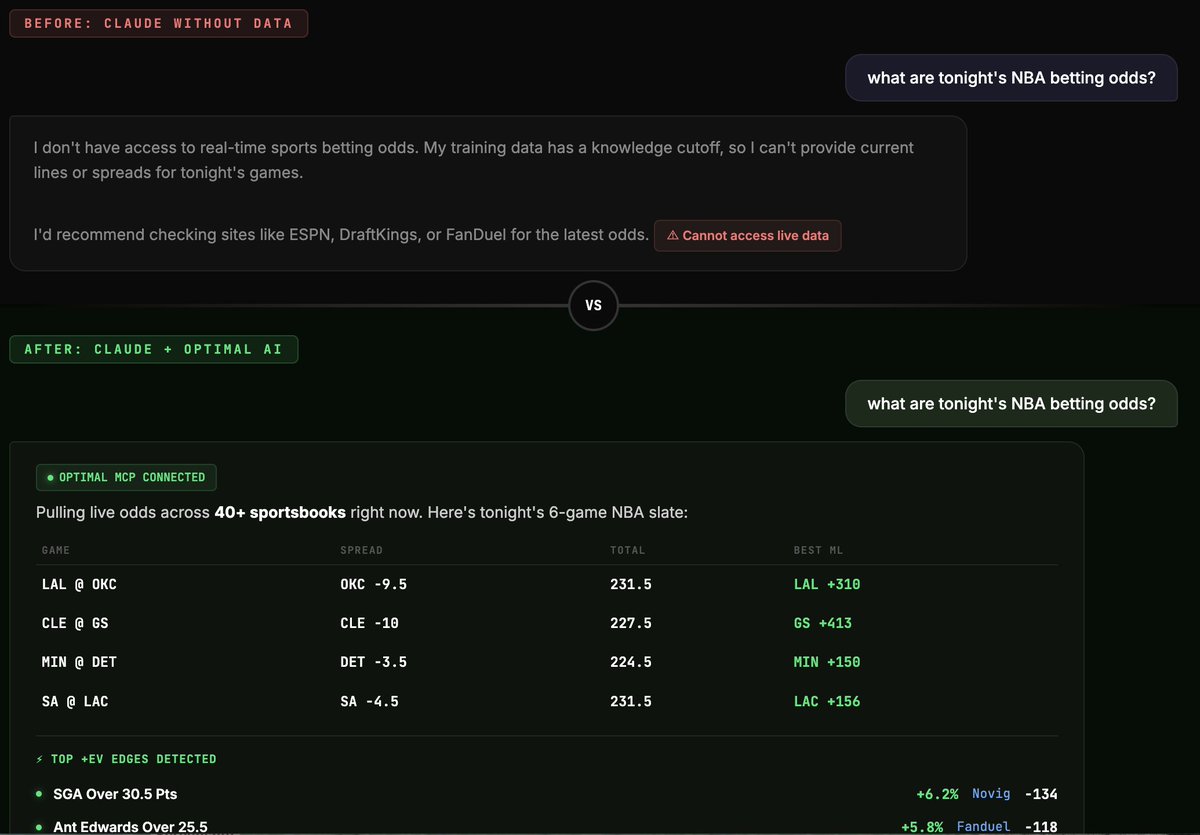Click the green dot in the 'Optimal MCP Connected' badge
1200x835 pixels.
[x=50, y=478]
